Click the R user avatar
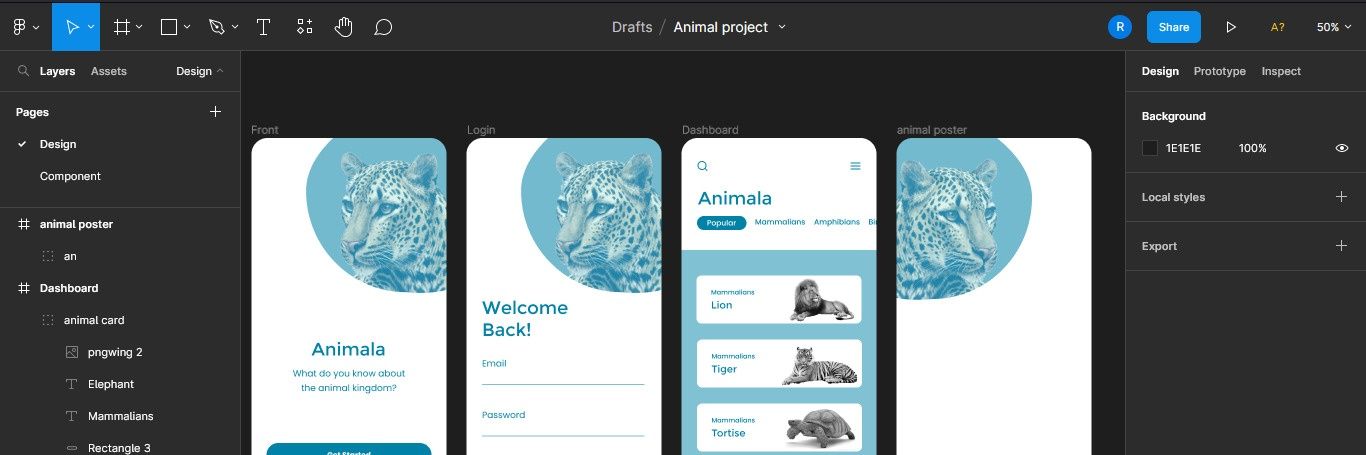Screen dimensions: 1366x455 click(1120, 27)
